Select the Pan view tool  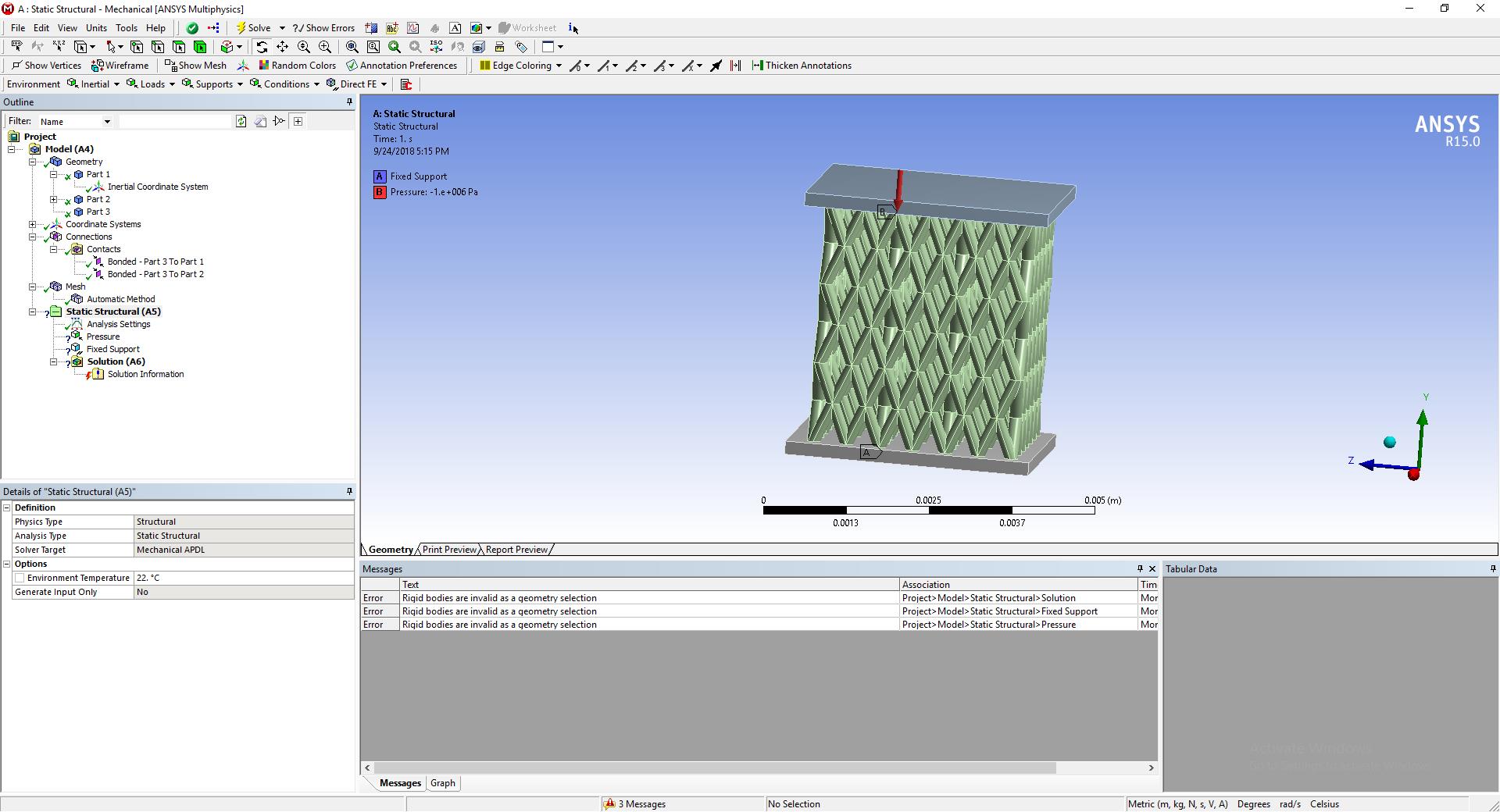(283, 47)
